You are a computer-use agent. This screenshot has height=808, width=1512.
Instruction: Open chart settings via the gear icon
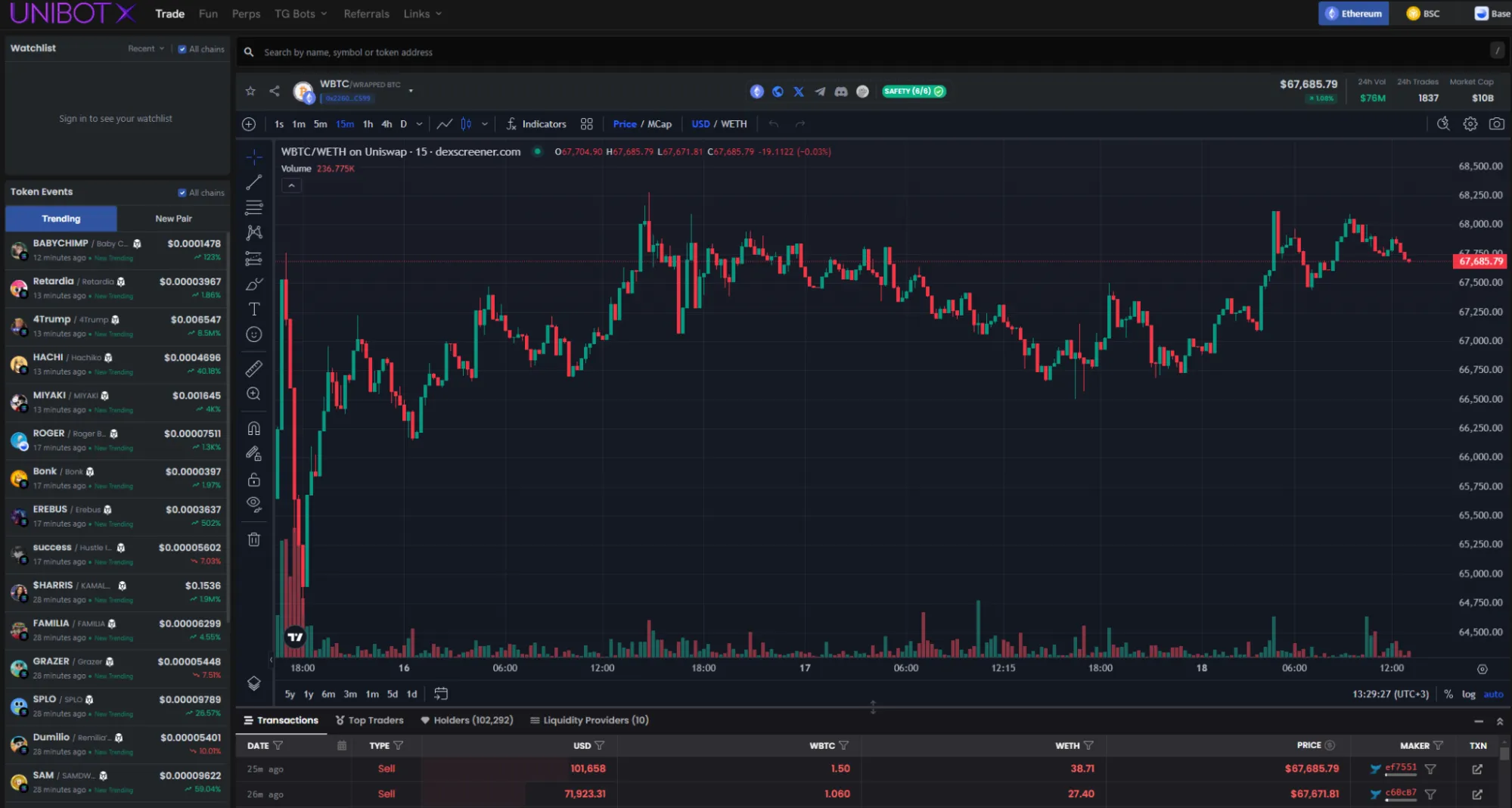point(1470,123)
